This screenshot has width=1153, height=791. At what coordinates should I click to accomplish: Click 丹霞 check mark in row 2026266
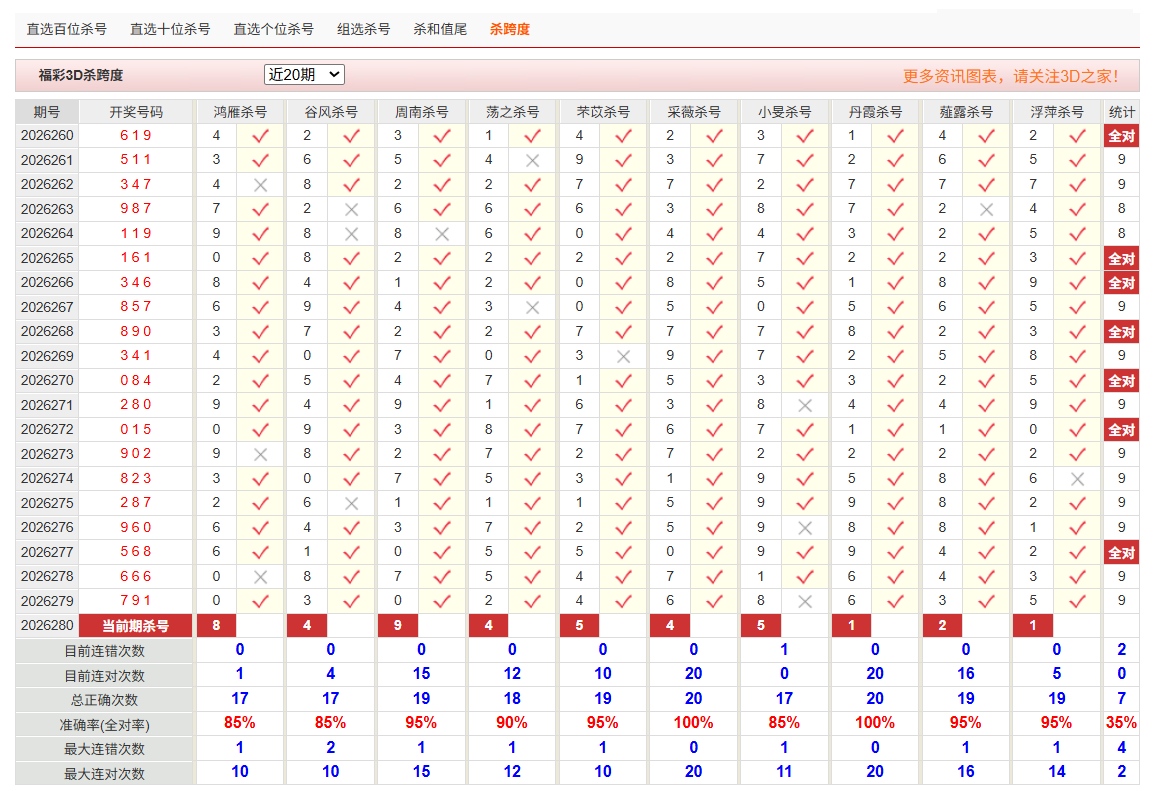pyautogui.click(x=896, y=283)
